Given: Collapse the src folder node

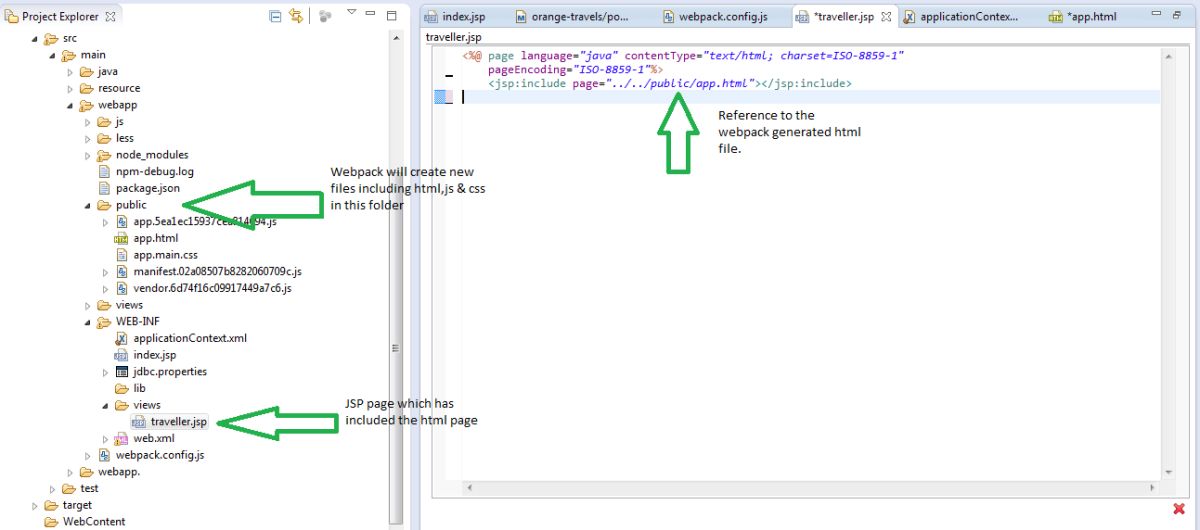Looking at the screenshot, I should pos(34,38).
